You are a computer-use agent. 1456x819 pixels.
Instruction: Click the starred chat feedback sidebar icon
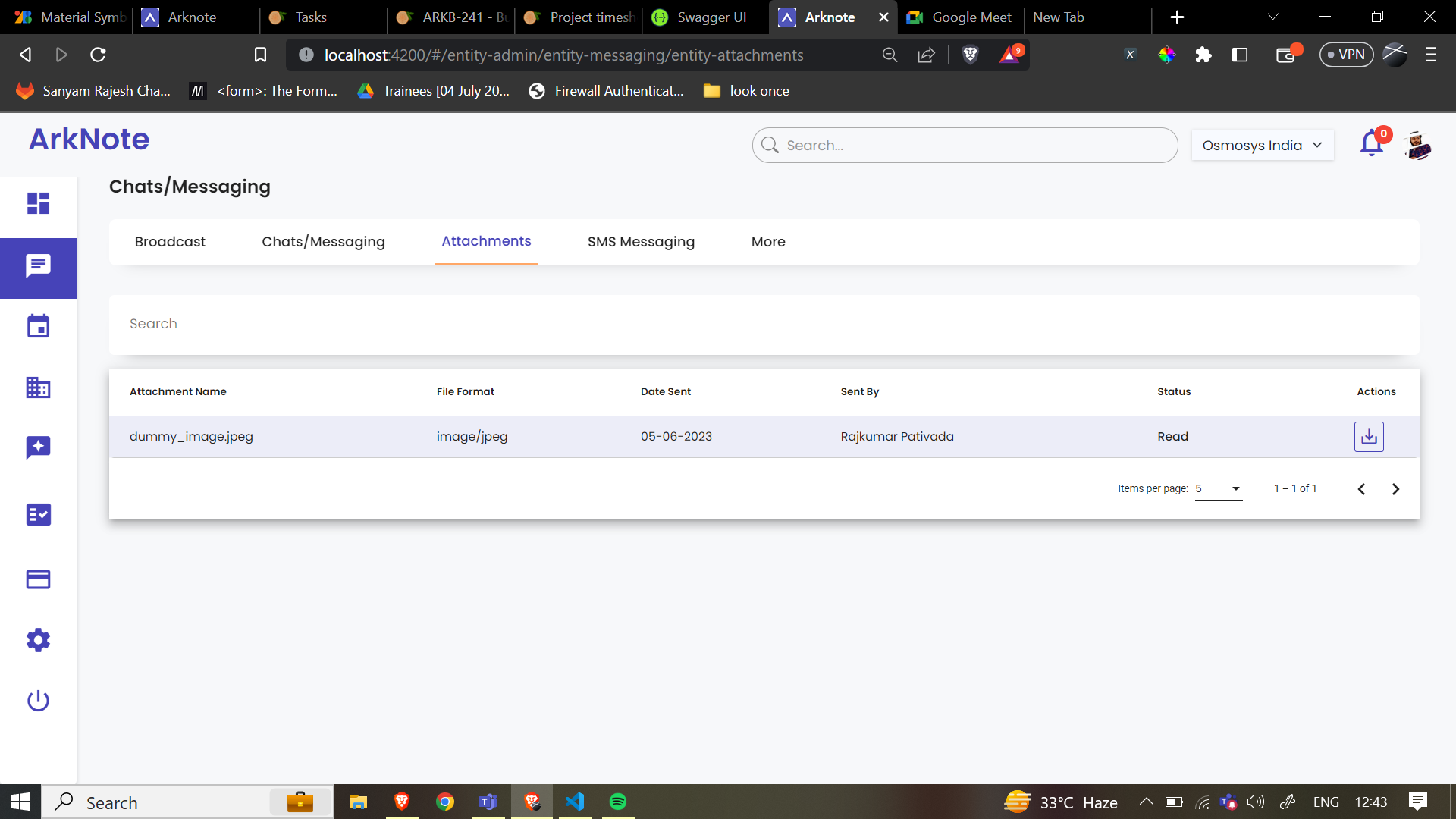pyautogui.click(x=38, y=447)
